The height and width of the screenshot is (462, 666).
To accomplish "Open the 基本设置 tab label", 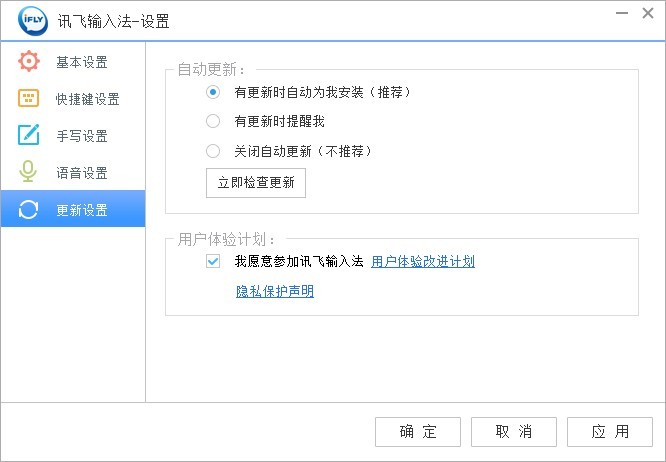I will point(82,62).
